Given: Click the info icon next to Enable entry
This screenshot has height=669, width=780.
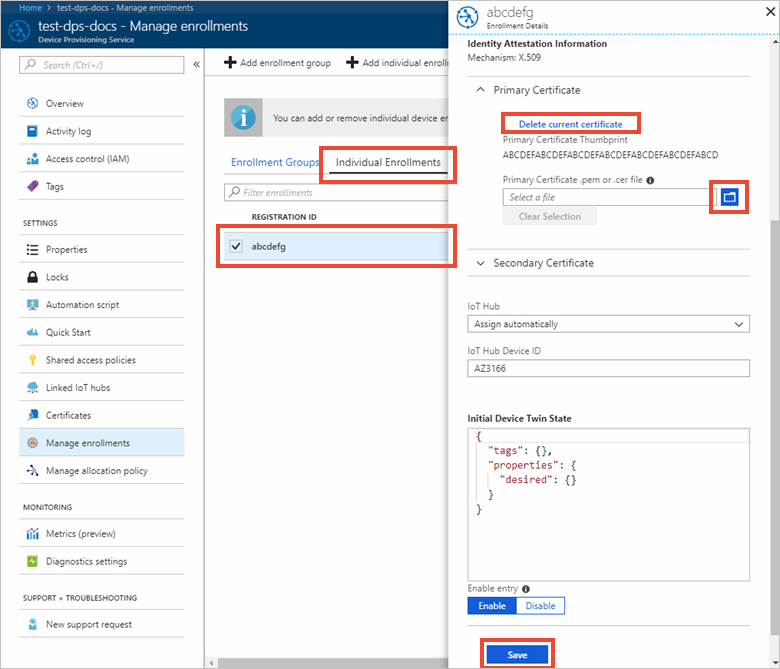Looking at the screenshot, I should (526, 589).
